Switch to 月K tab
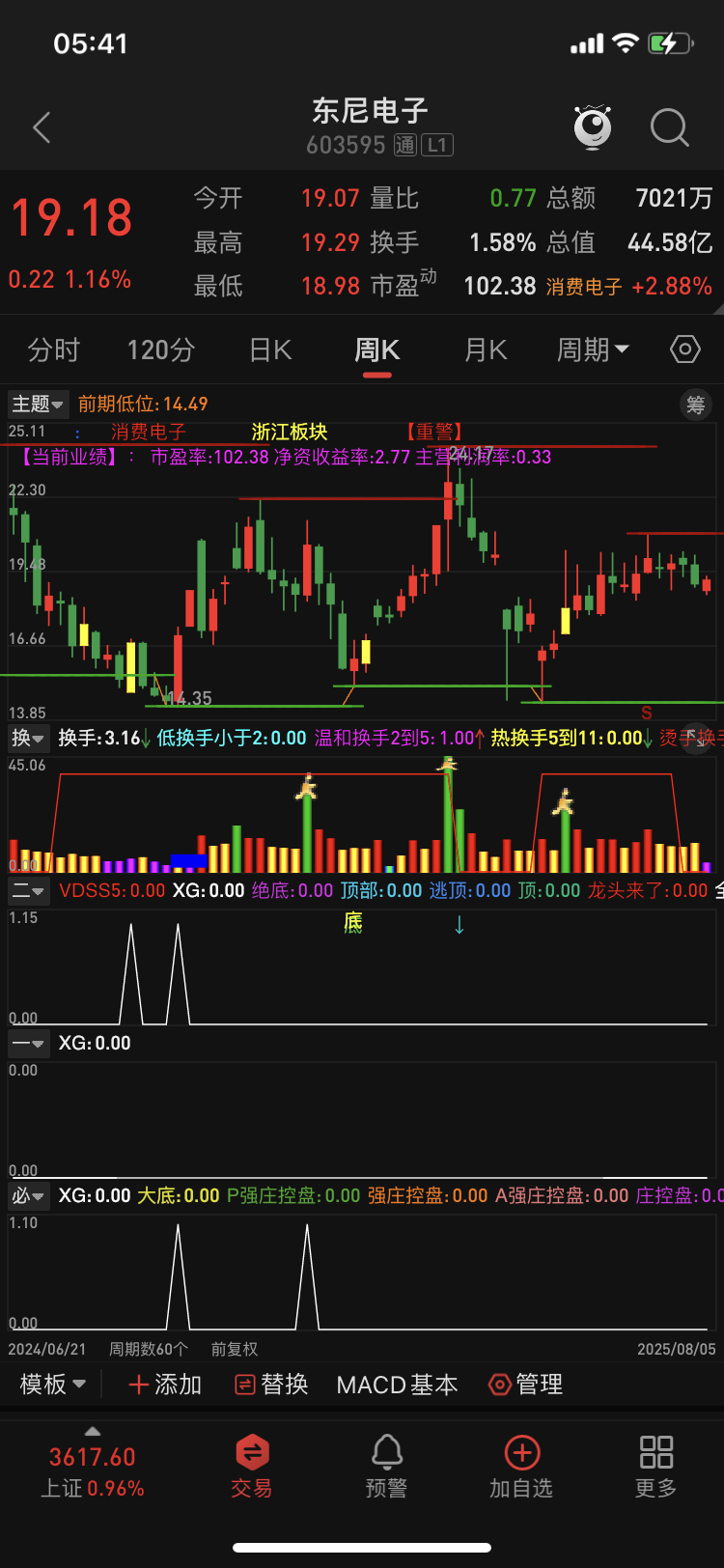The image size is (724, 1568). (486, 350)
